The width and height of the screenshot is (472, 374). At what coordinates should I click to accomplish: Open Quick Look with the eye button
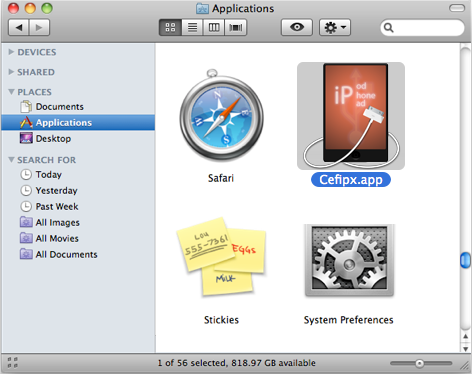297,27
